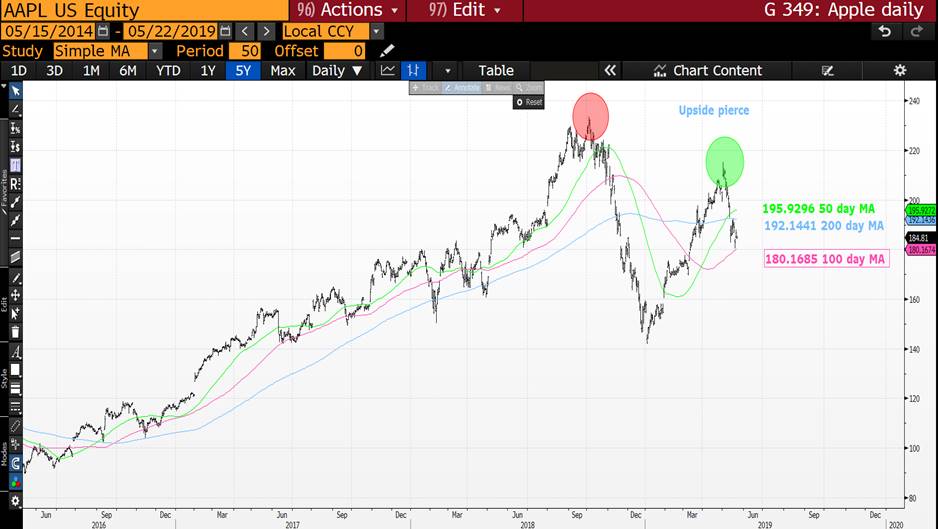938x529 pixels.
Task: Open the dashed line style tool
Action: 16,407
